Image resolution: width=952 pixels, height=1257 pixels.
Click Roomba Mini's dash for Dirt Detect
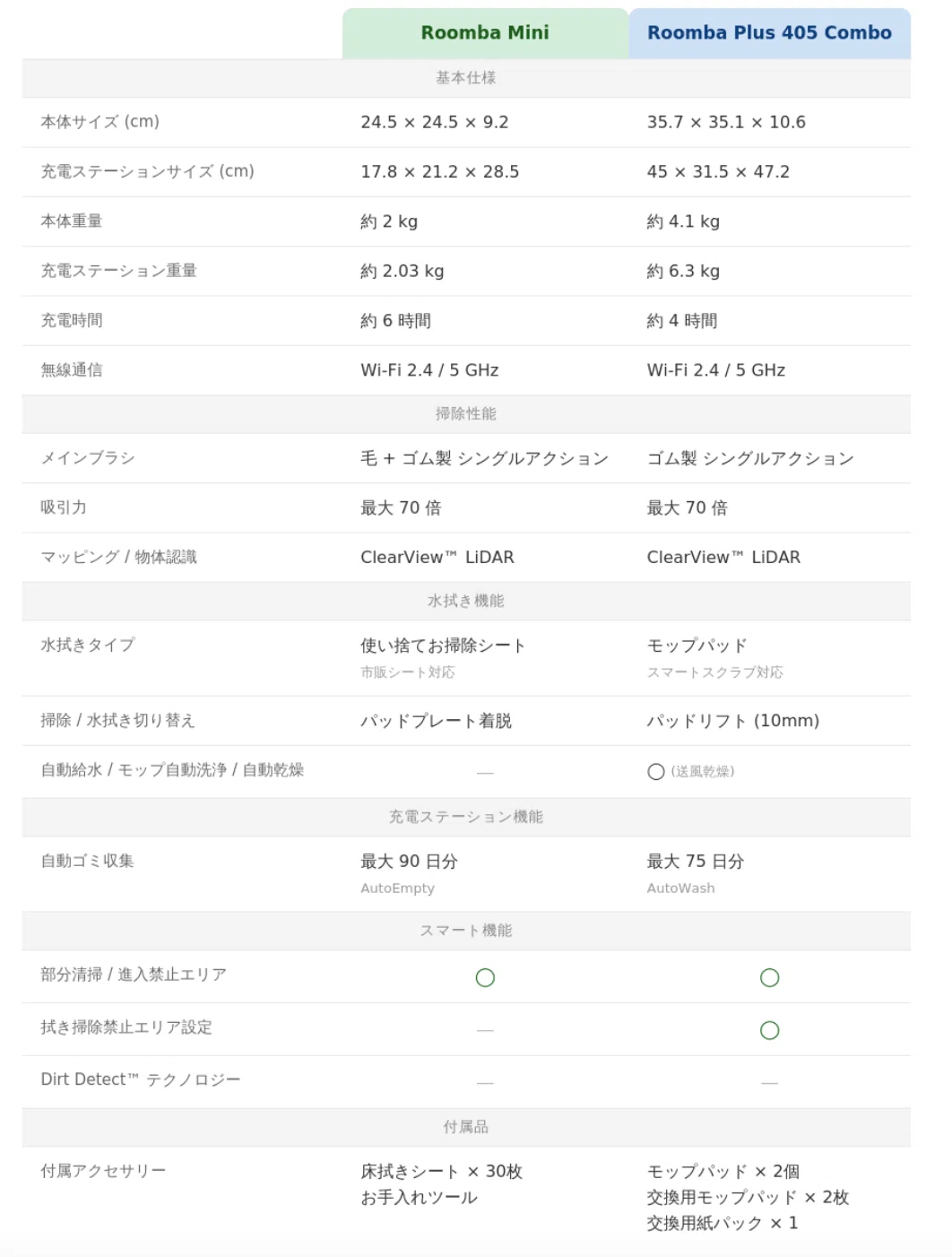(x=485, y=1083)
